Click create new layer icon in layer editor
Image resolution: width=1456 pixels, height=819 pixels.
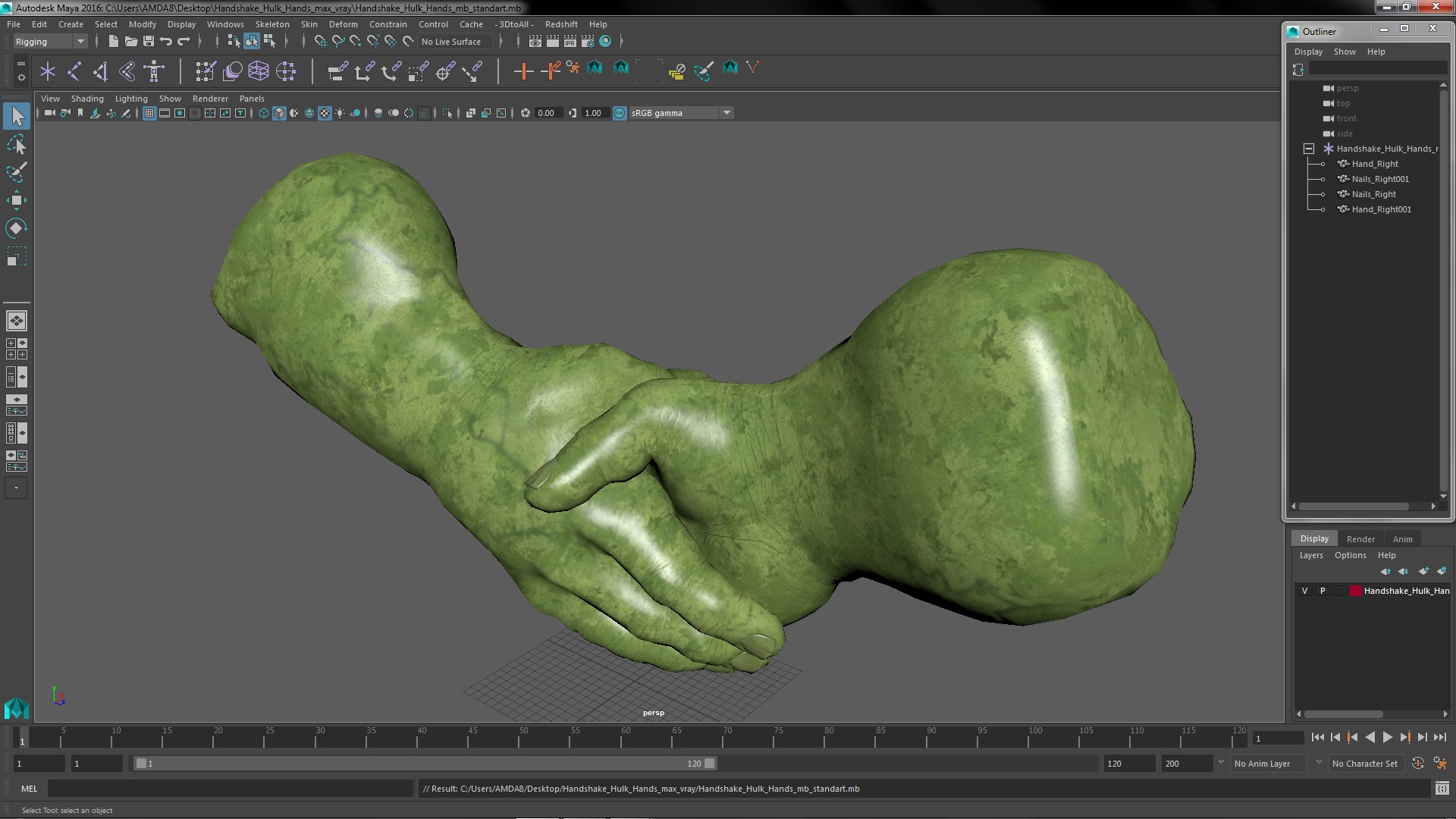(x=1423, y=571)
